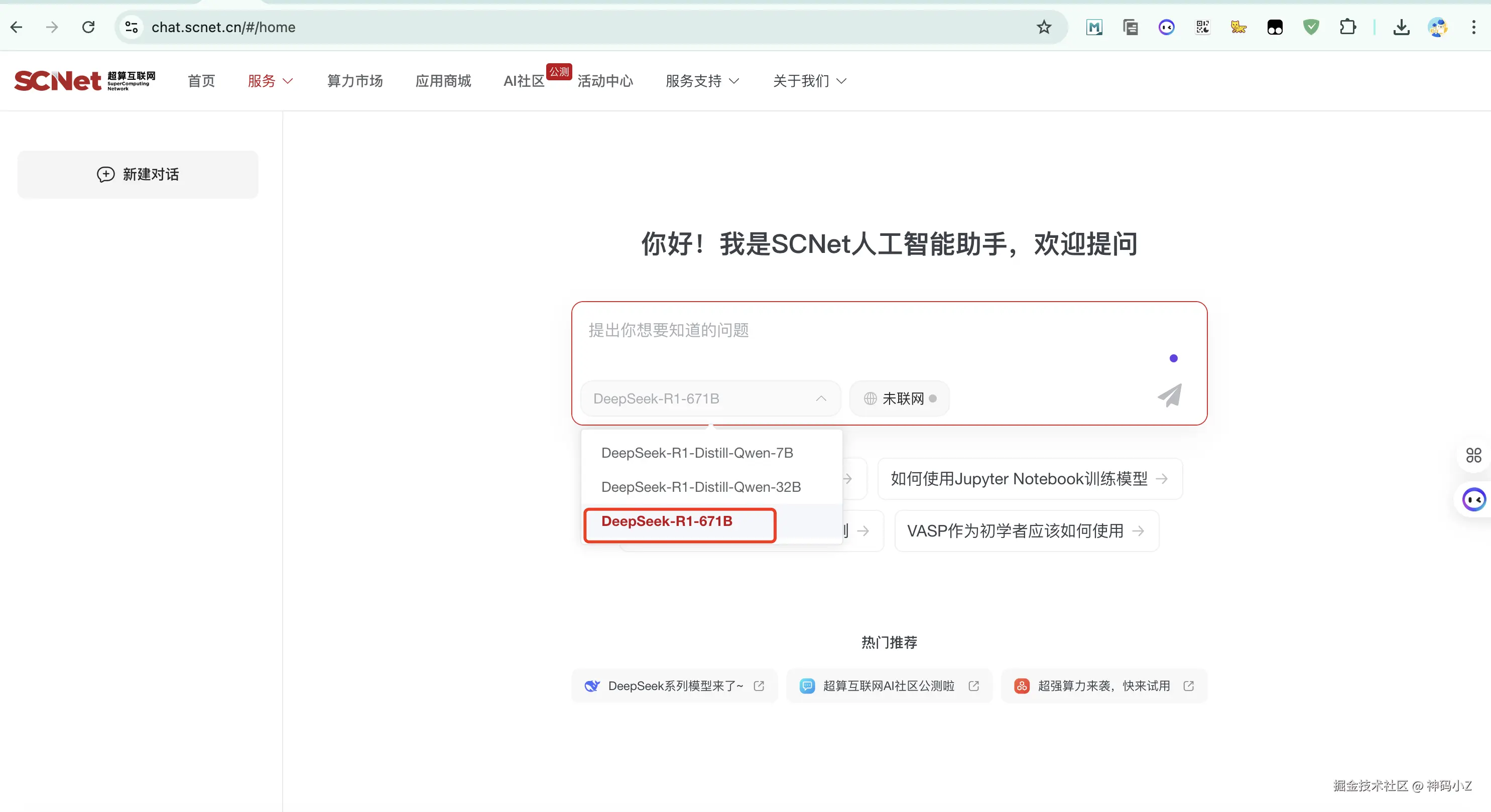1491x812 pixels.
Task: Open the DeepSeek系列模型来了 recommendation link
Action: coord(674,686)
